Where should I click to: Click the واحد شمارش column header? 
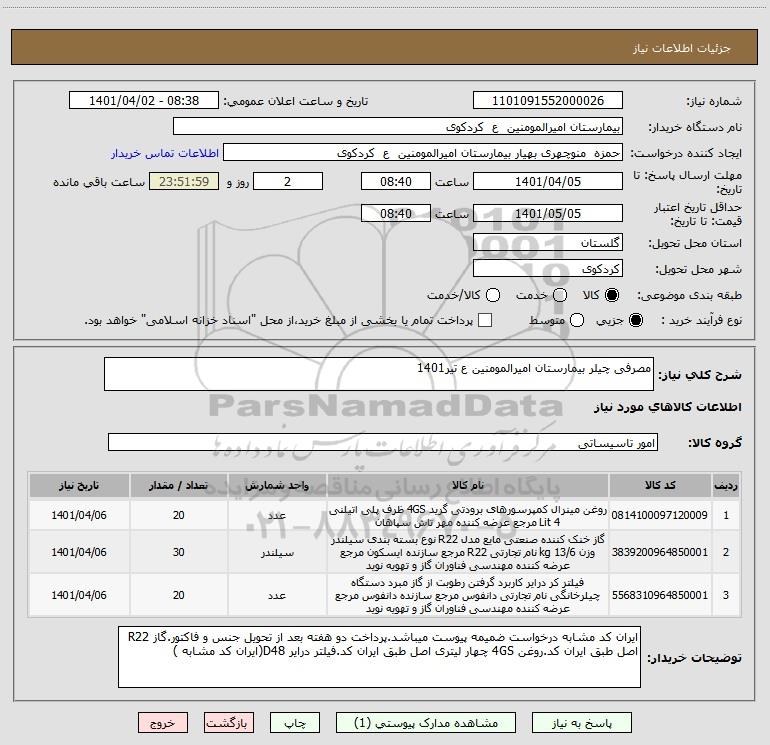(x=277, y=485)
